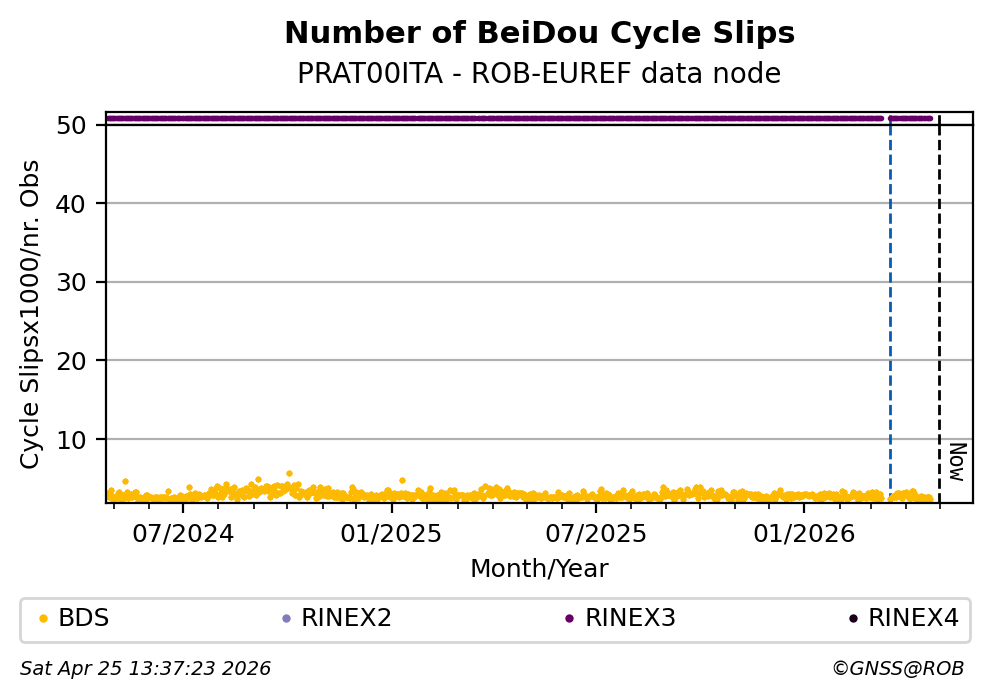993x699 pixels.
Task: Click the PRAT00ITA station subtitle
Action: click(539, 75)
